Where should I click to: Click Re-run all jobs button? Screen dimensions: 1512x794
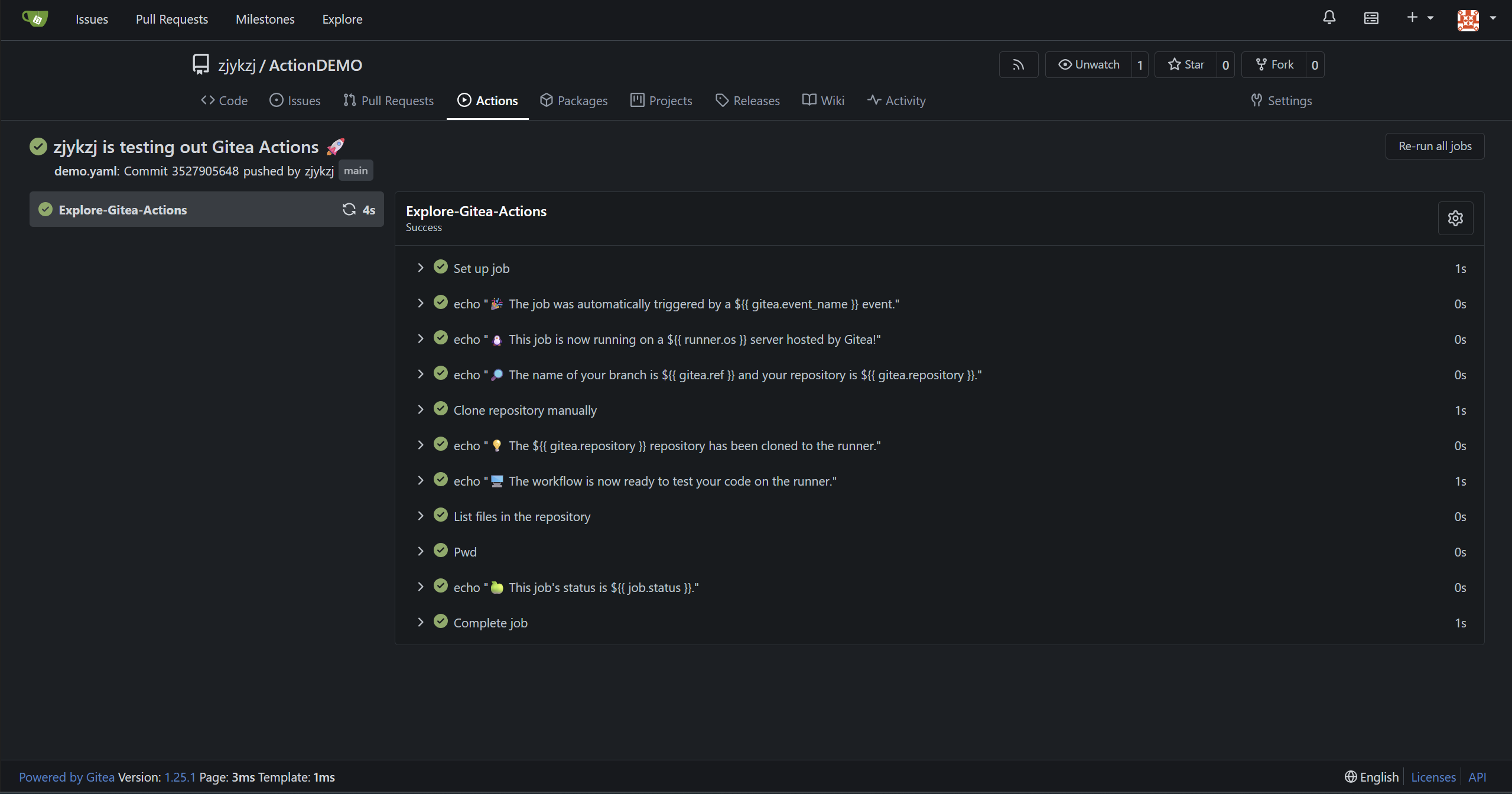[1435, 146]
